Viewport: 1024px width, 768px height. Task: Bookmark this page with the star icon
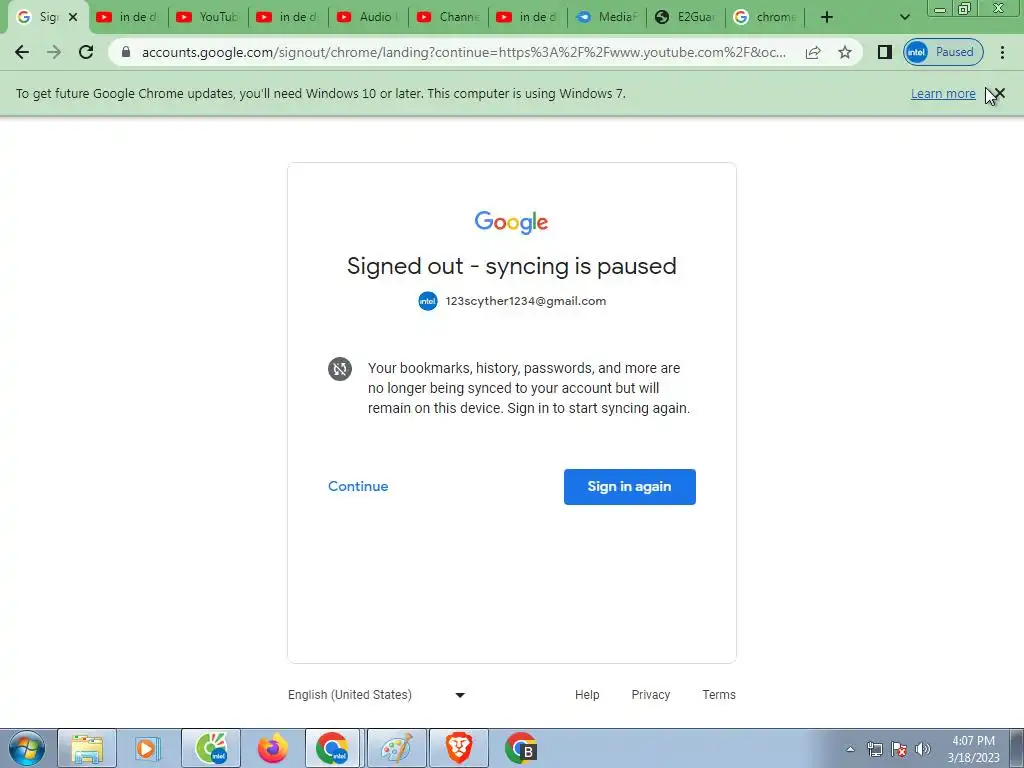844,52
